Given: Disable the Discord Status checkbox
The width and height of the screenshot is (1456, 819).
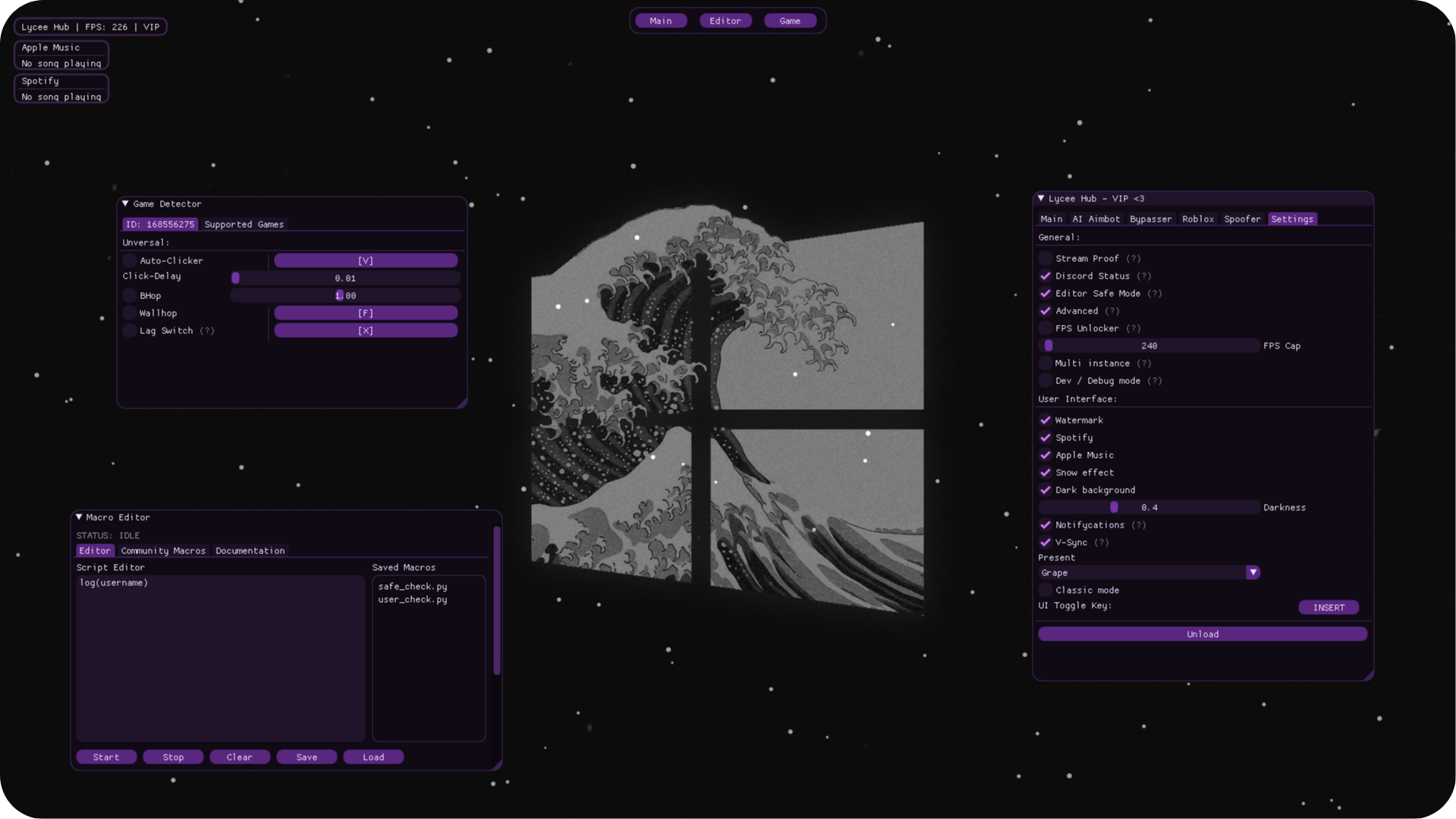Looking at the screenshot, I should coord(1046,276).
